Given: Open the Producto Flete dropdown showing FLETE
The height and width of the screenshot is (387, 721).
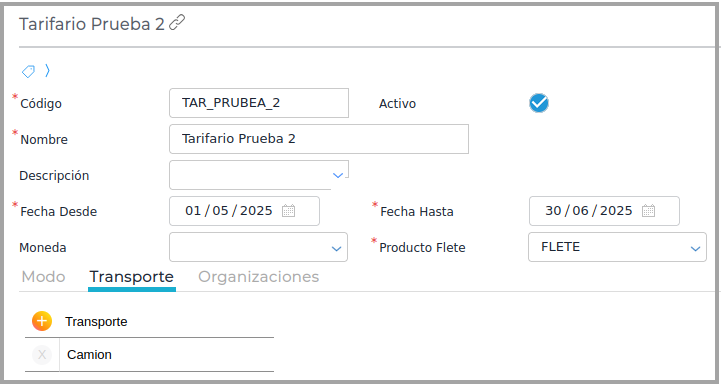Looking at the screenshot, I should [617, 247].
